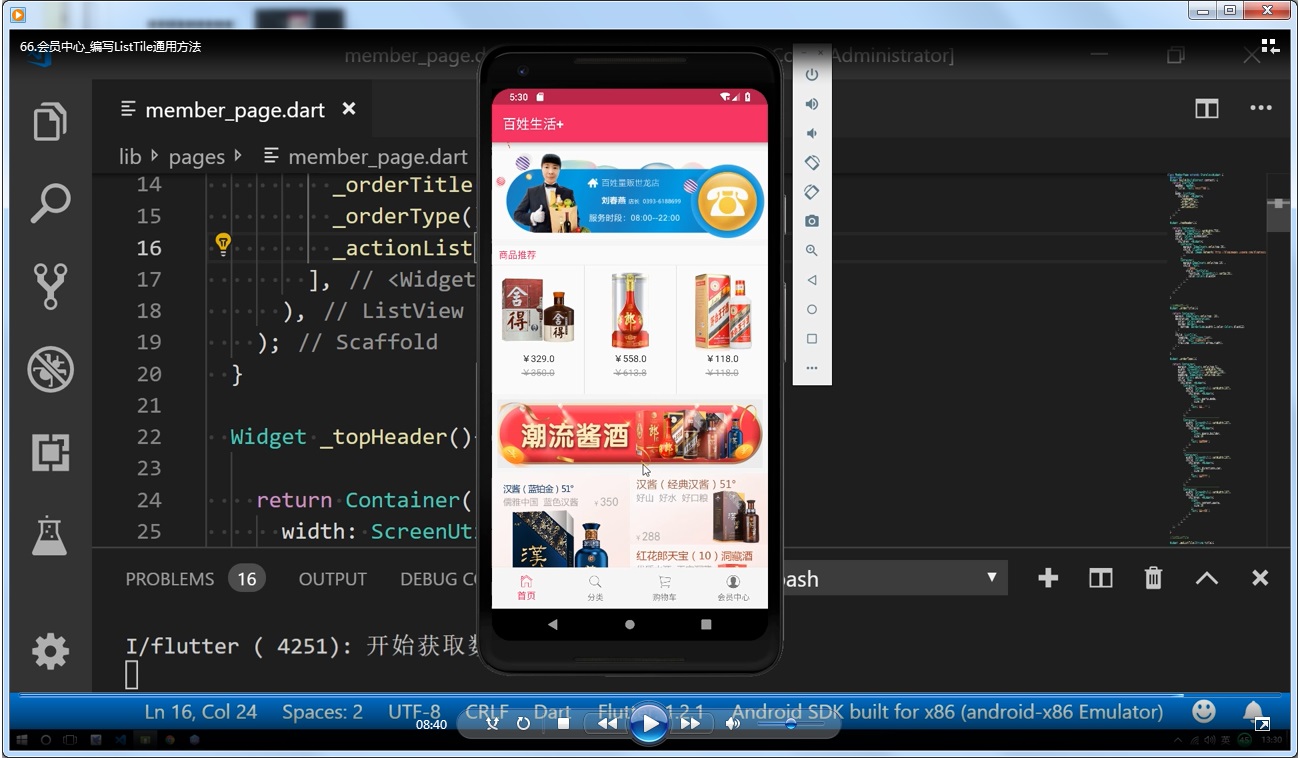Open the flask Test view icon
The image size is (1300, 758).
(x=50, y=535)
